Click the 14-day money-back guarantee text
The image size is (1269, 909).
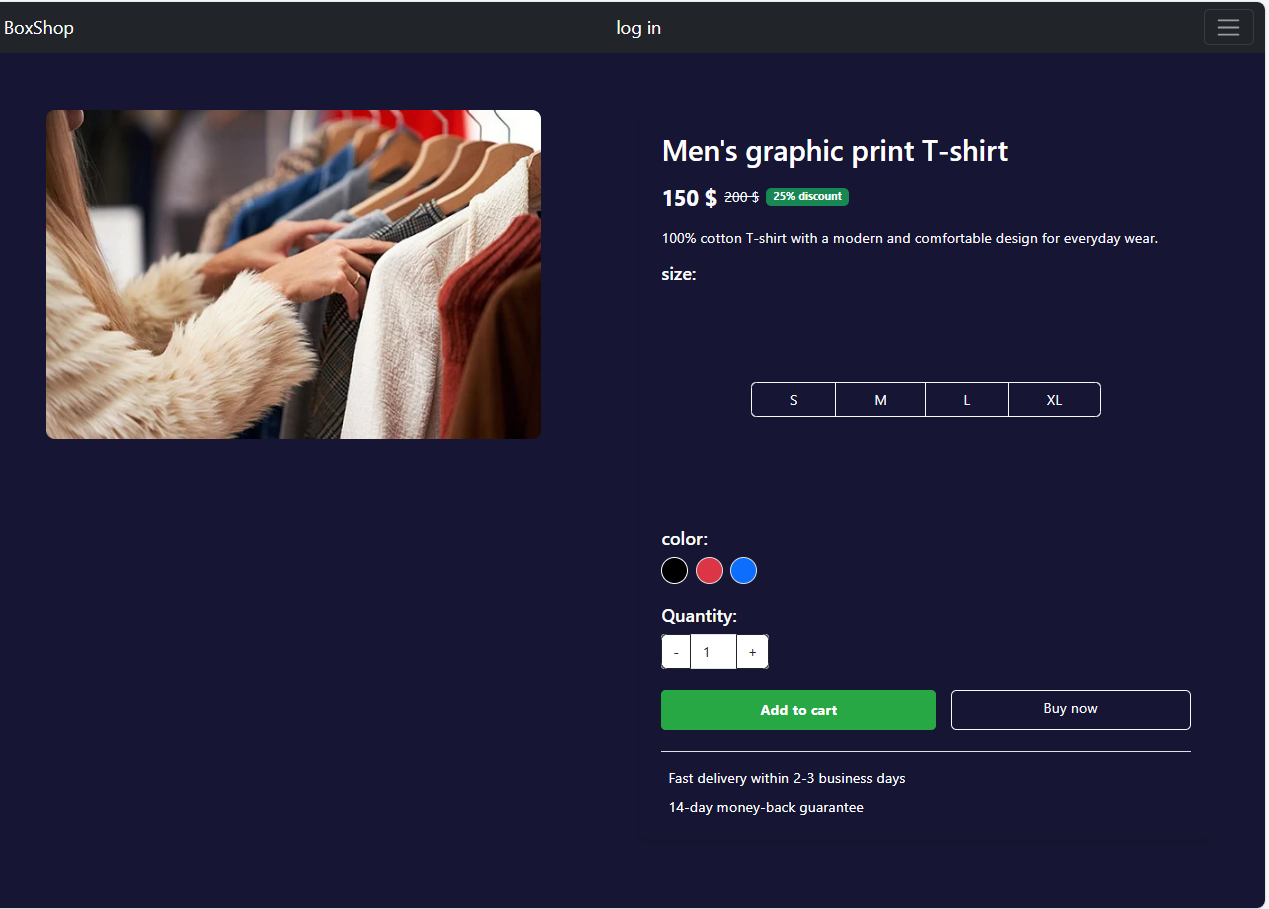point(766,807)
